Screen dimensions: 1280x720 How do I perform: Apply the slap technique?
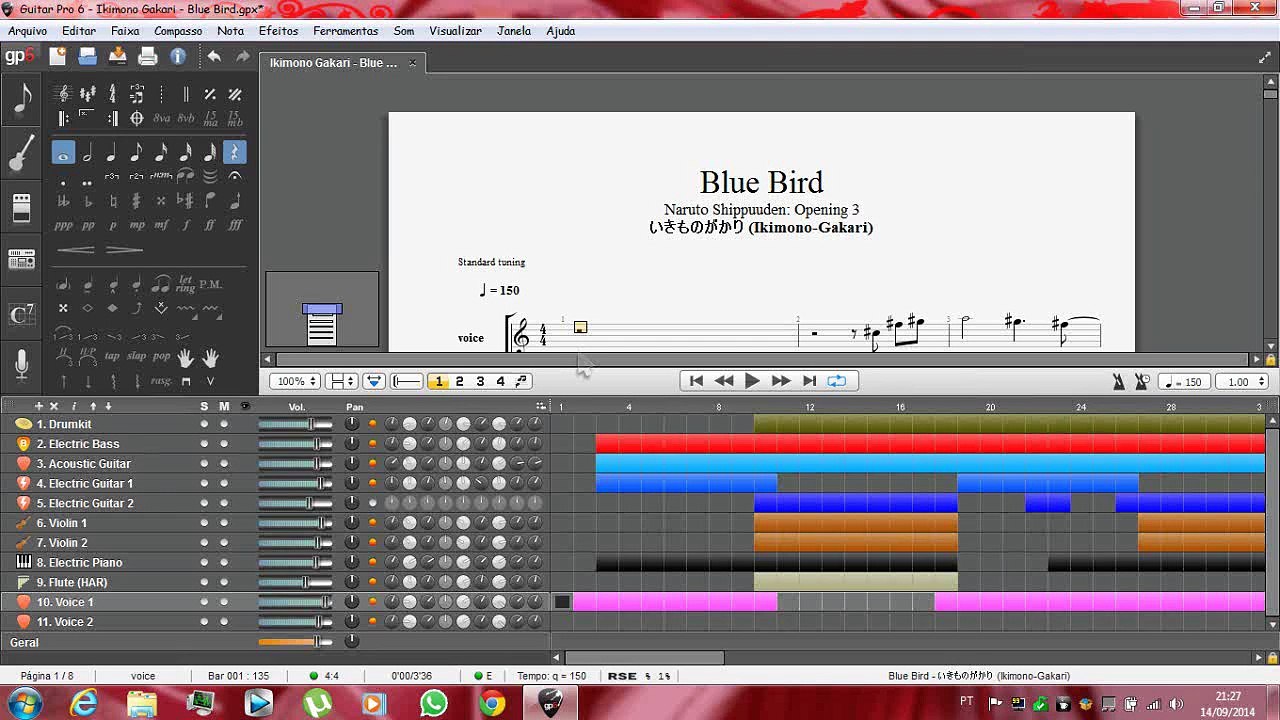point(136,356)
